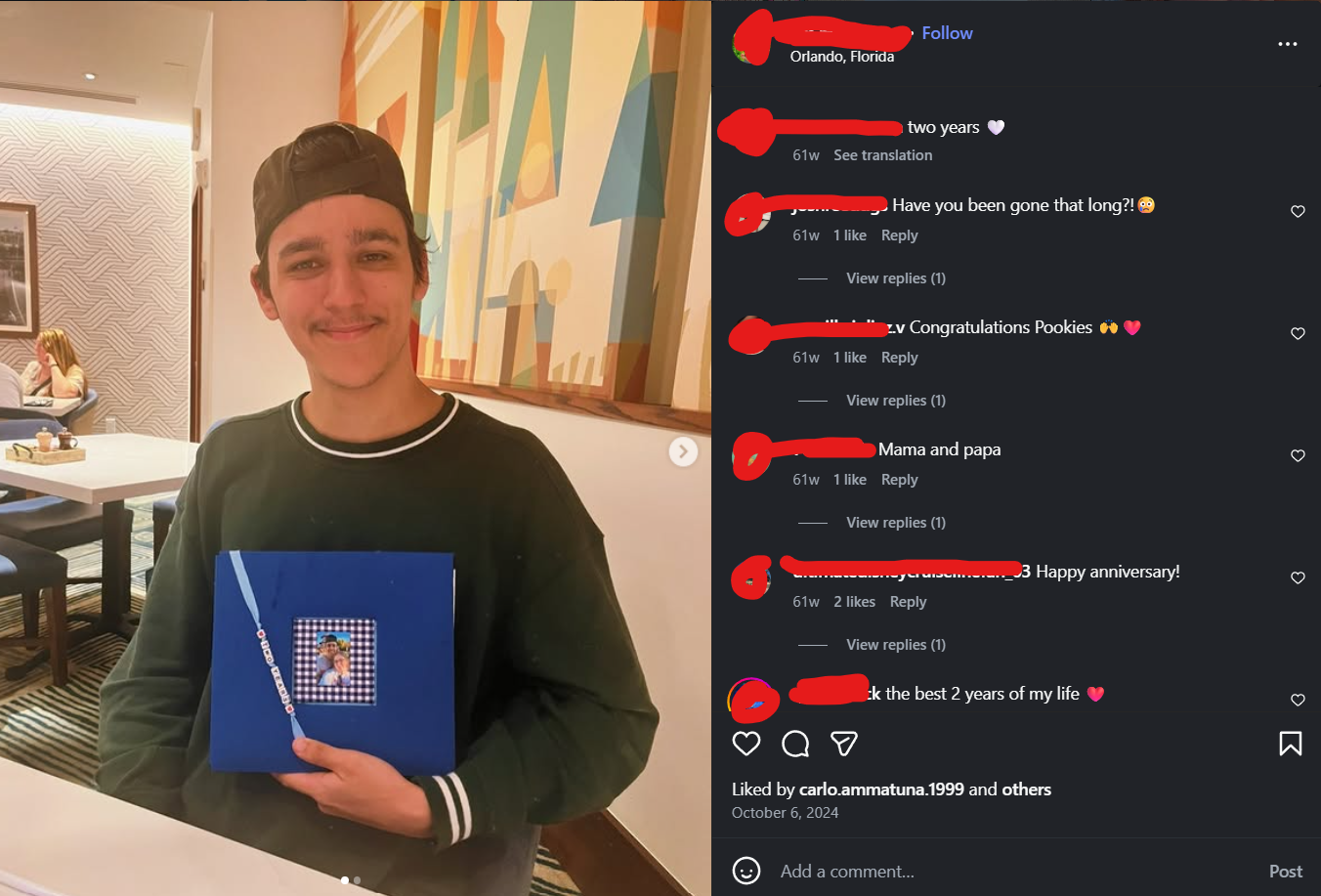Open Orlando, Florida location link
The height and width of the screenshot is (896, 1321).
[842, 57]
